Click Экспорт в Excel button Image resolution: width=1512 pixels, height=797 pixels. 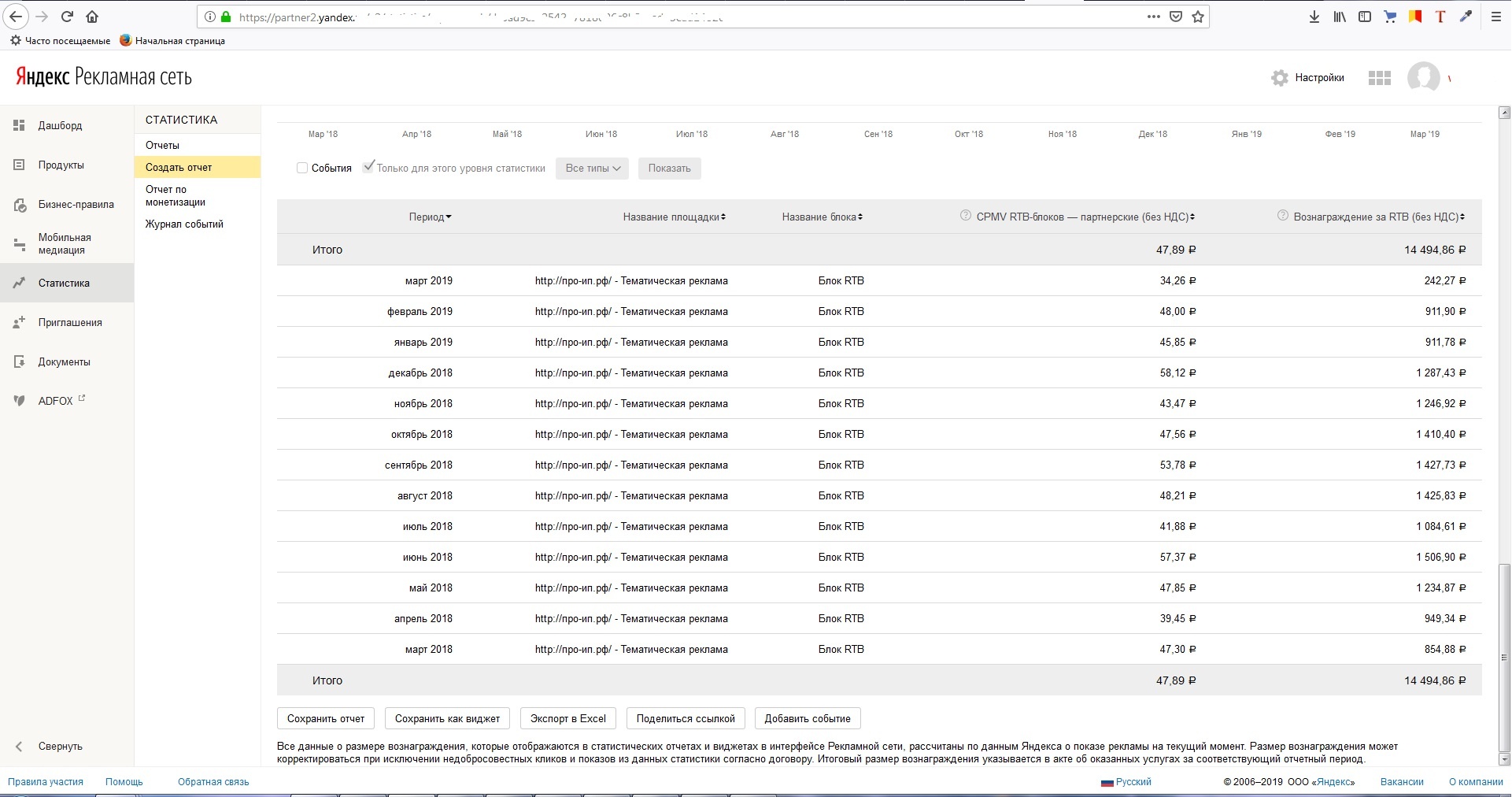pos(567,718)
